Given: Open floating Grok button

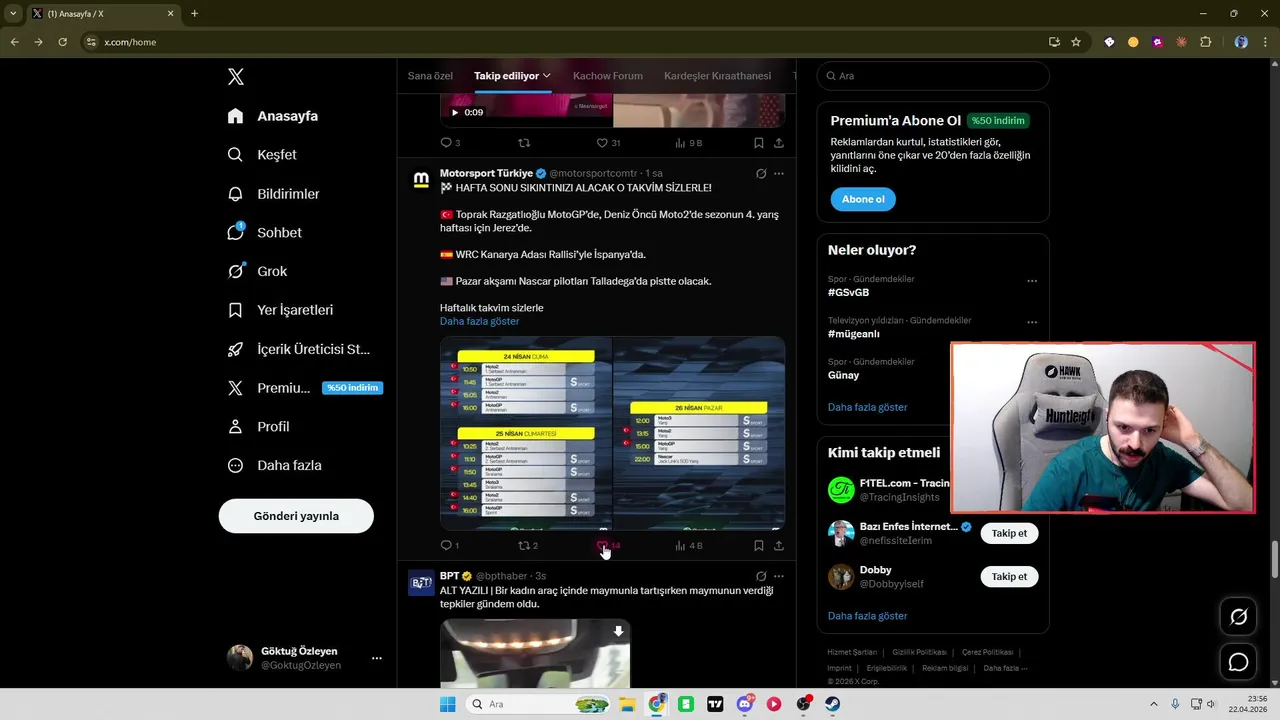Looking at the screenshot, I should (1238, 617).
